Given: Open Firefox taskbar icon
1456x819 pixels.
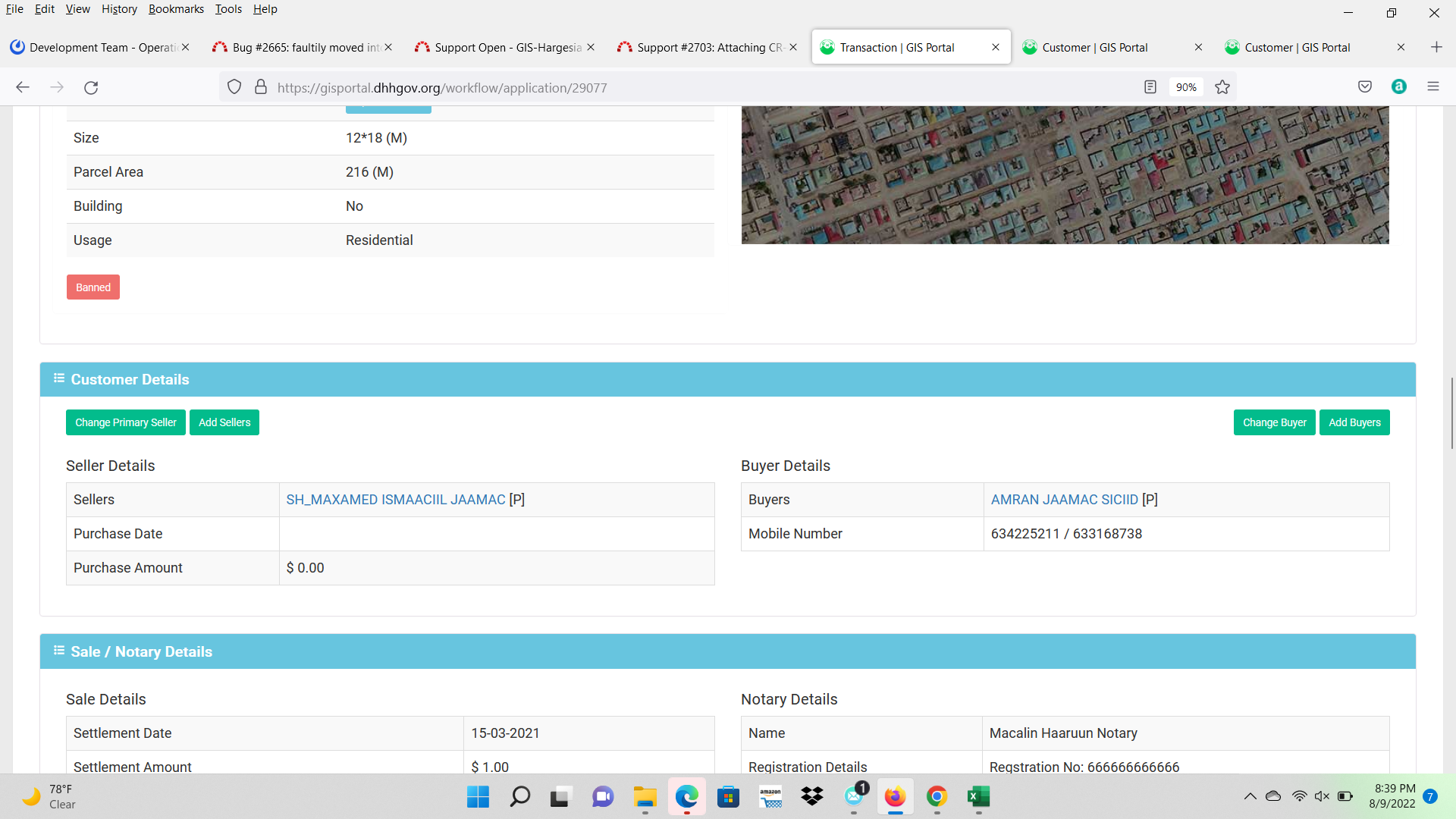Looking at the screenshot, I should 895,797.
